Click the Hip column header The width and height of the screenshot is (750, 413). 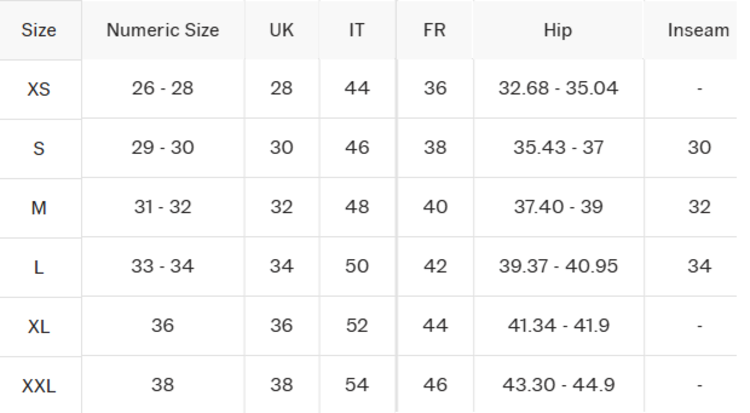point(558,30)
